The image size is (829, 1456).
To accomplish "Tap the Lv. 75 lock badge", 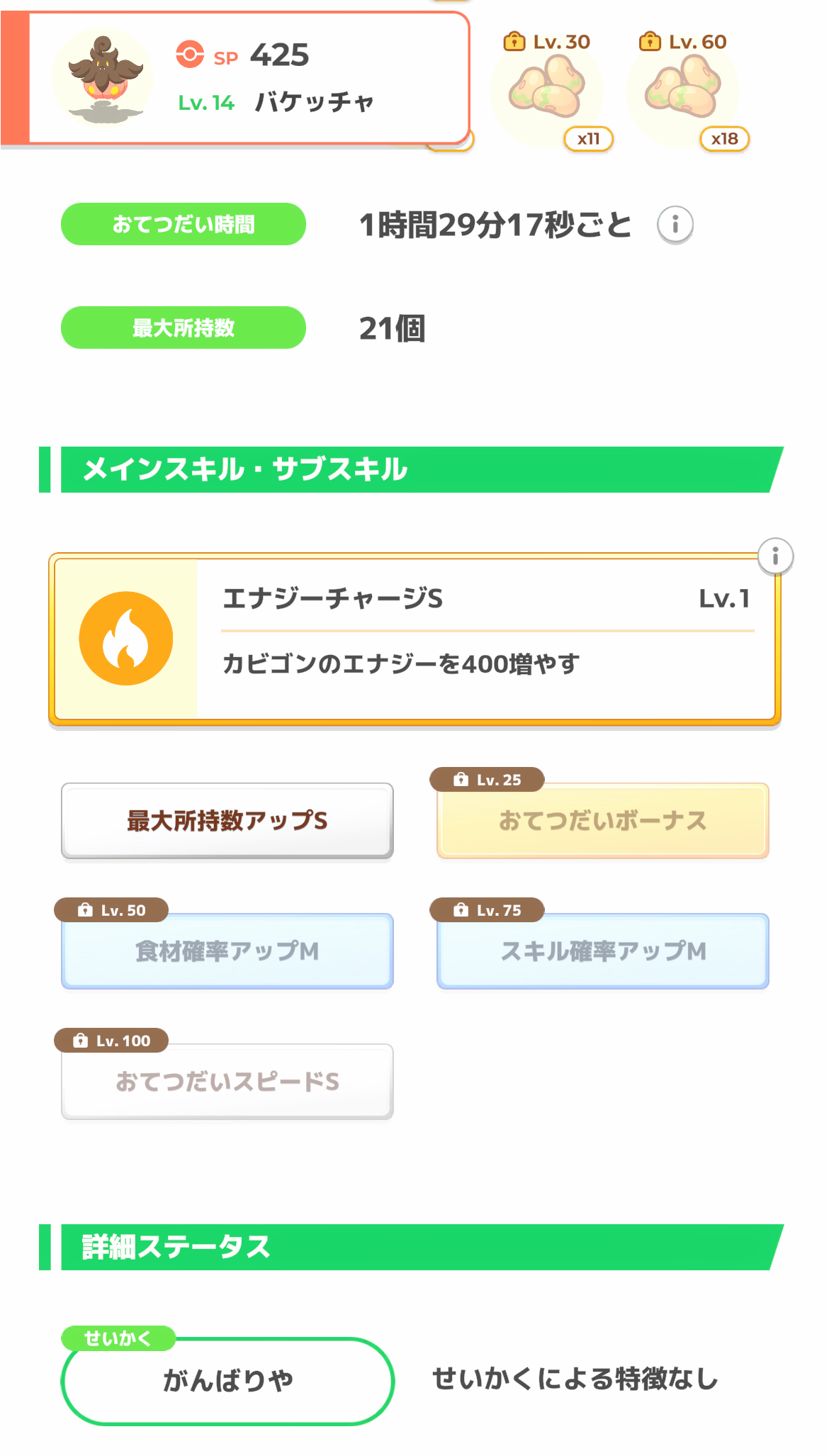I will point(487,910).
